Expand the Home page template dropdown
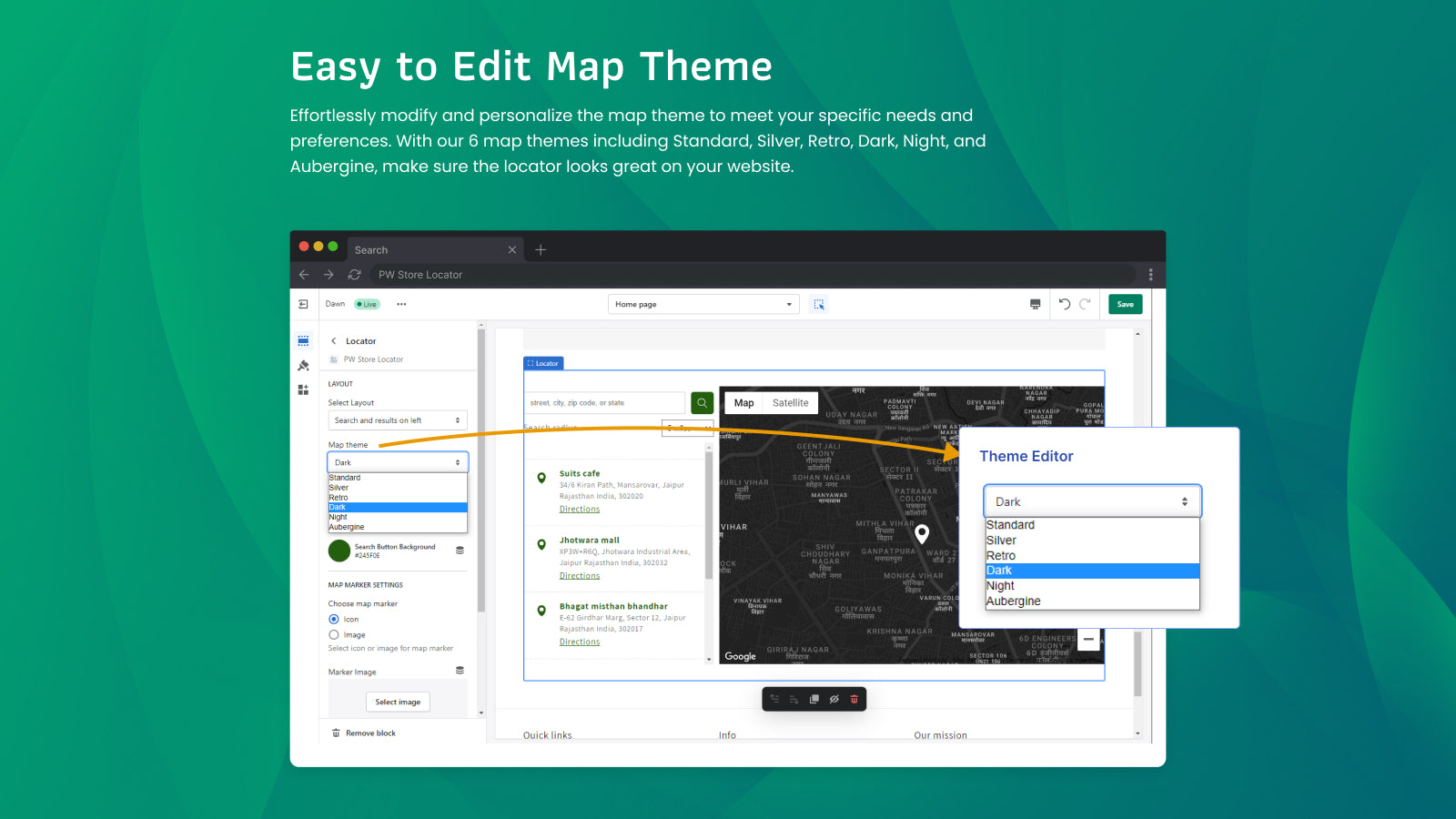Viewport: 1456px width, 819px height. 703,305
